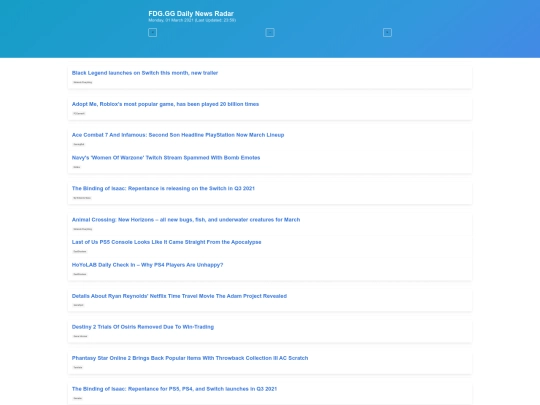Viewport: 540px width, 405px height.
Task: Open Last of Us PS5 Console headline
Action: click(166, 242)
